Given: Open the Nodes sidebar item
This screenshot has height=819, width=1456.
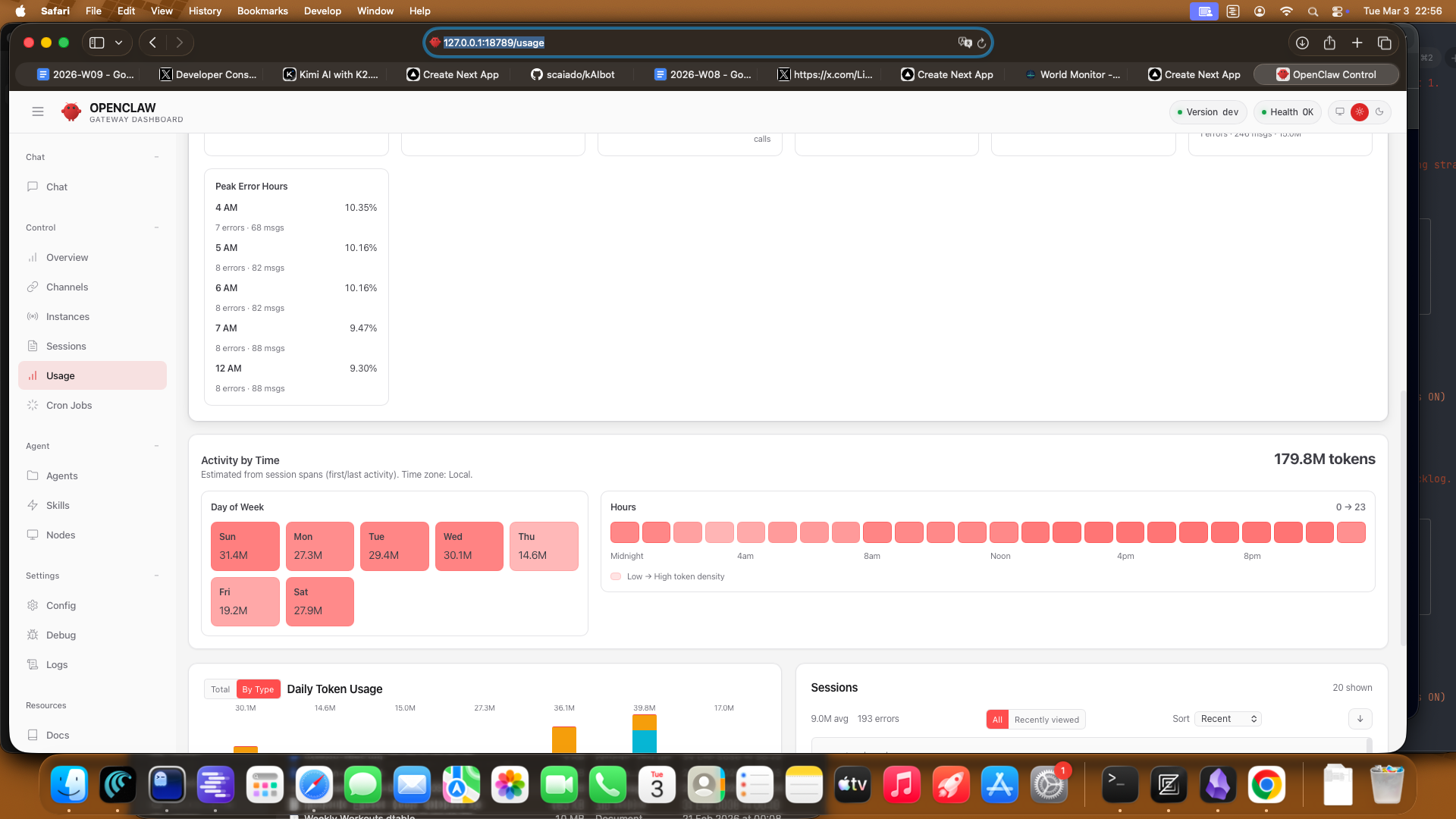Looking at the screenshot, I should tap(61, 535).
